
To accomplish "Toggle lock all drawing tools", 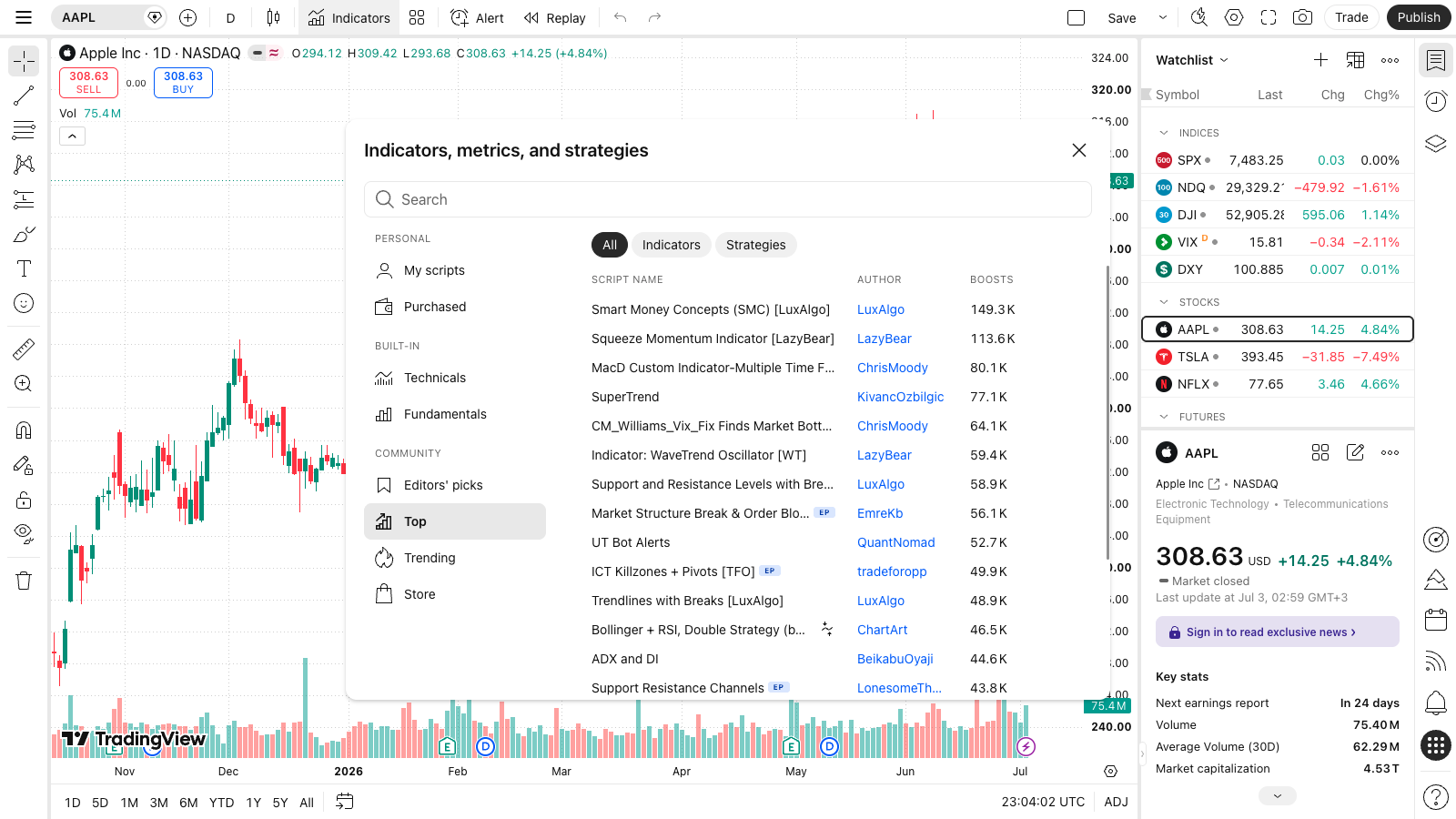I will pyautogui.click(x=24, y=500).
